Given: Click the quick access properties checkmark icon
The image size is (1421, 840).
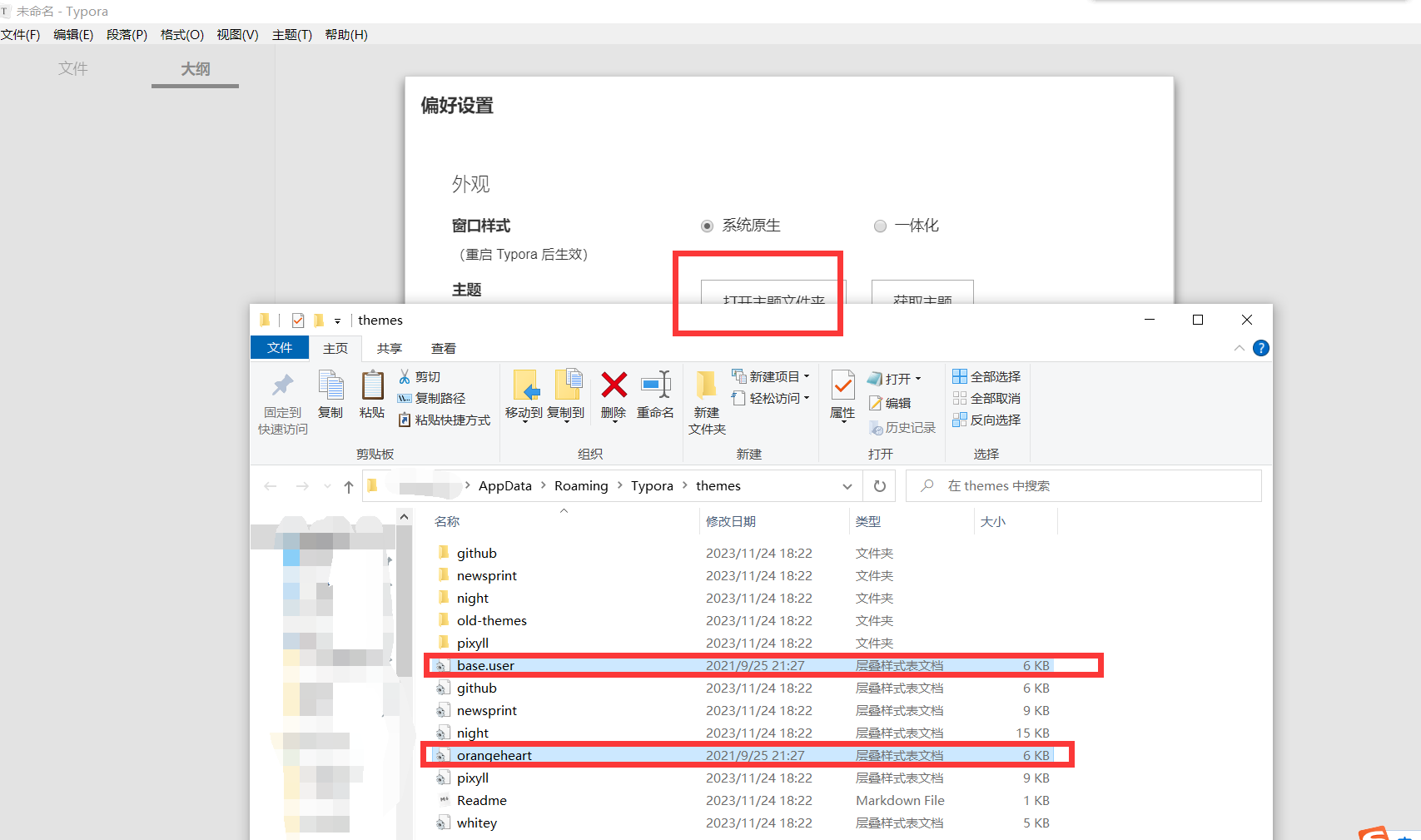Looking at the screenshot, I should click(x=298, y=321).
